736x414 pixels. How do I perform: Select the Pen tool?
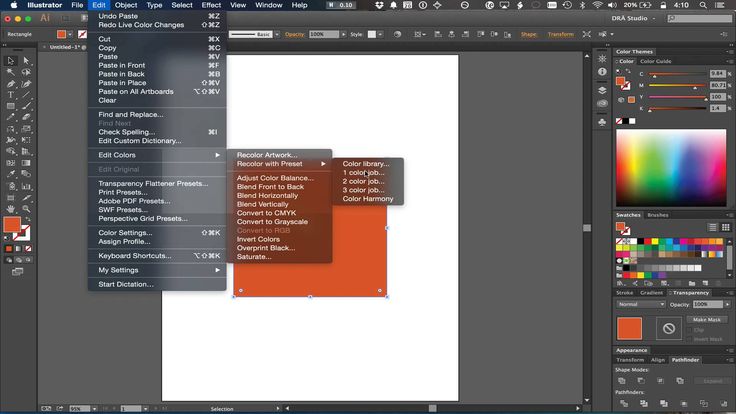click(10, 84)
